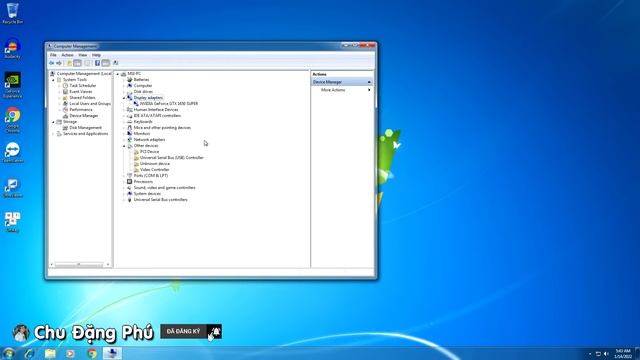
Task: Open the Help menu
Action: (96, 55)
